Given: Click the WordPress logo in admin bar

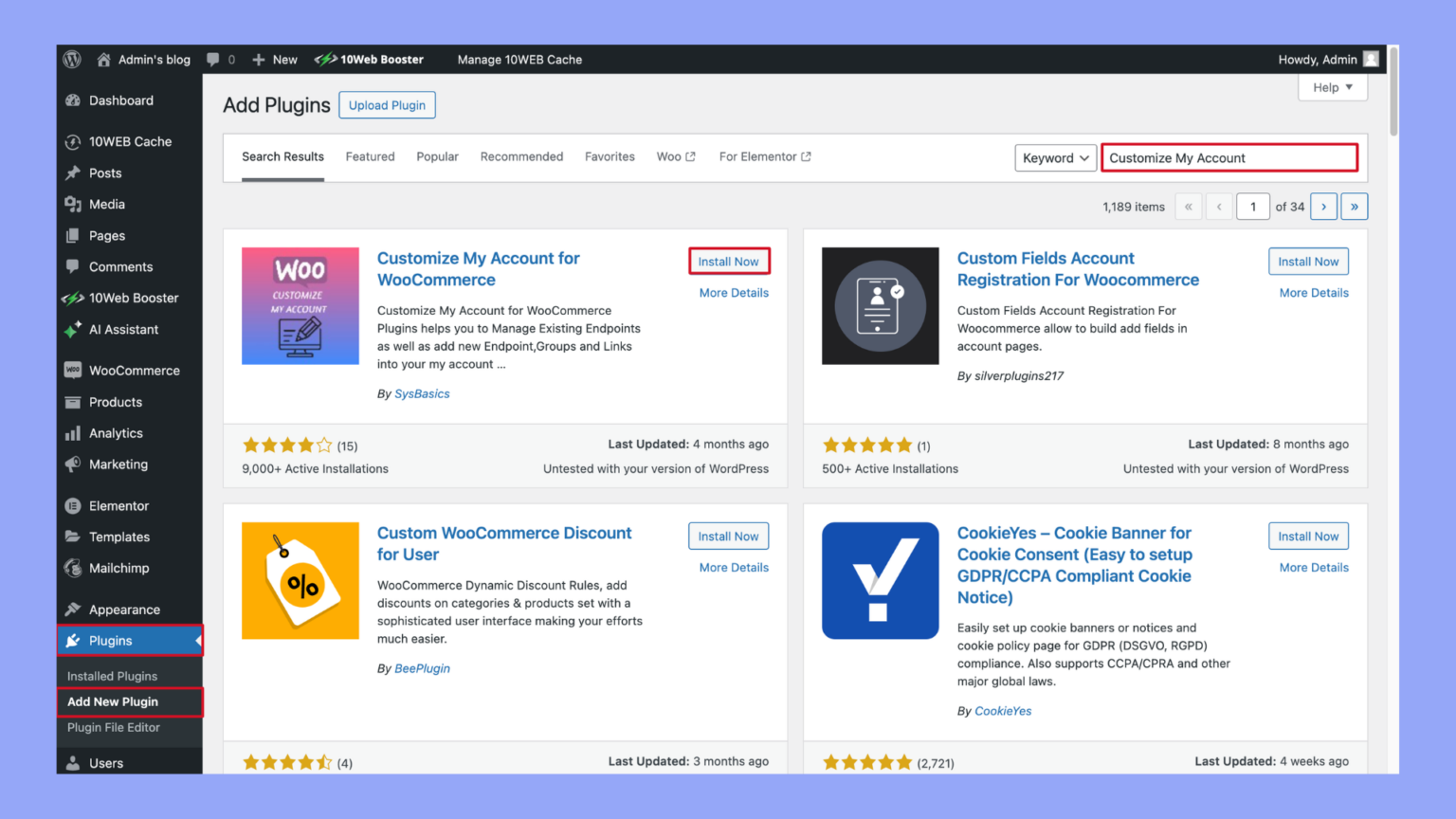Looking at the screenshot, I should [x=71, y=59].
